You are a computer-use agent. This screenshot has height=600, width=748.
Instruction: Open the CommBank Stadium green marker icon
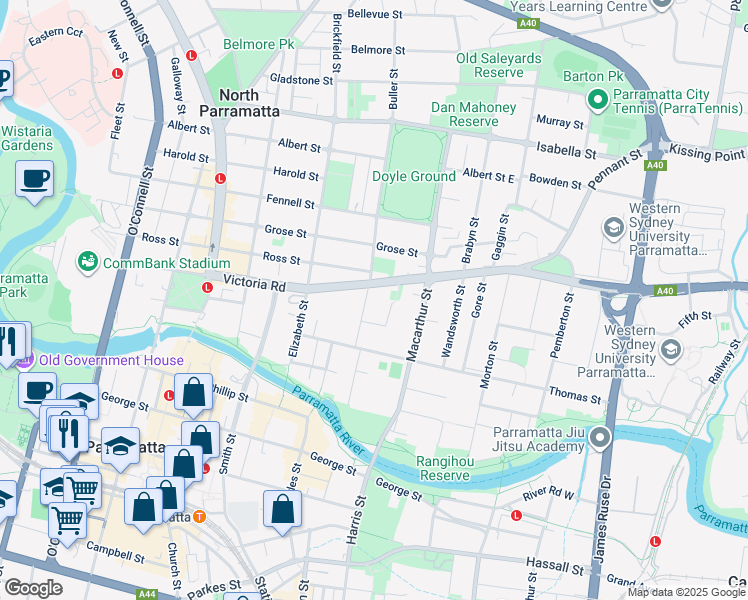(88, 263)
